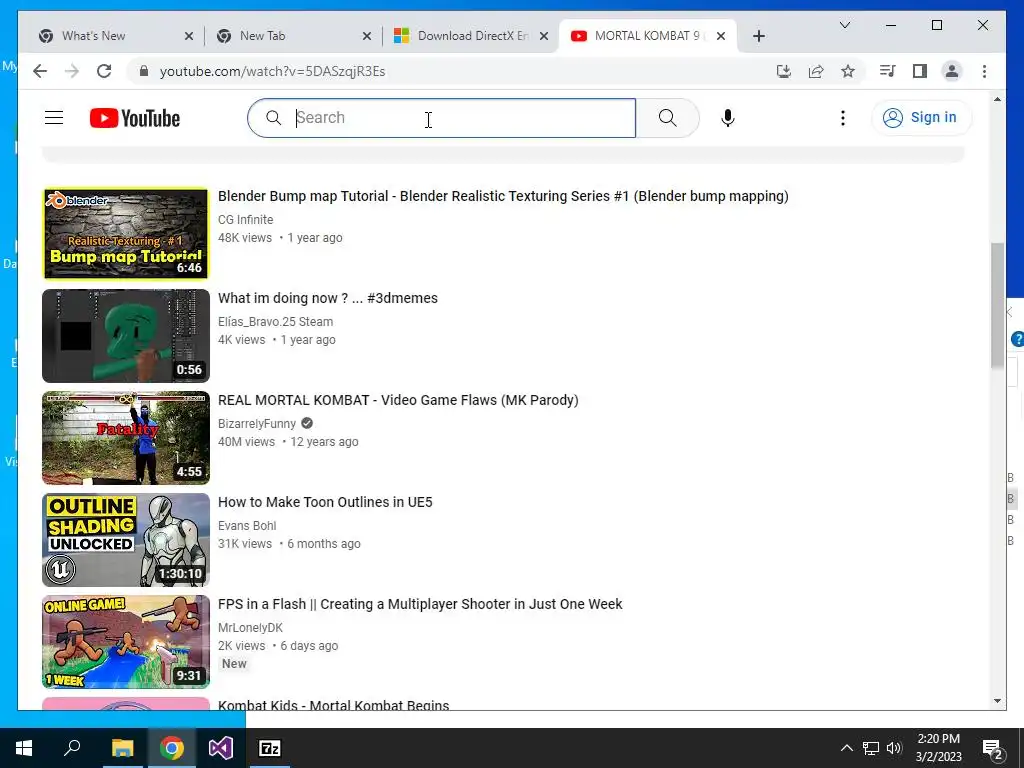
Task: Click the page vertical scrollbar thumb
Action: pyautogui.click(x=997, y=304)
